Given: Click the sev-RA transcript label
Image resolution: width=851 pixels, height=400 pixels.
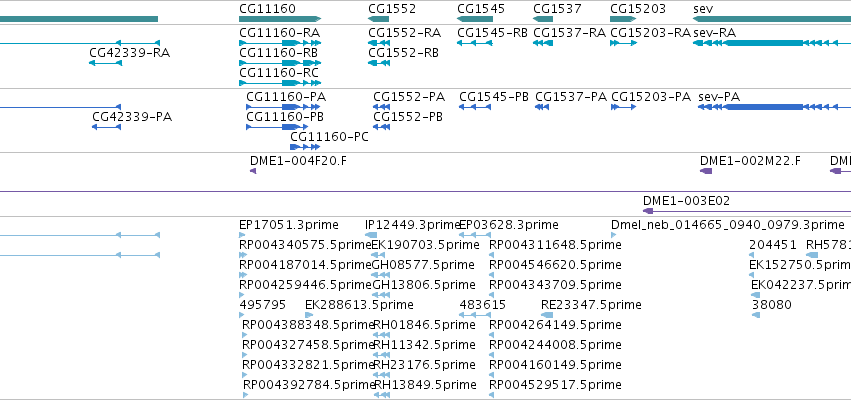Looking at the screenshot, I should 715,33.
